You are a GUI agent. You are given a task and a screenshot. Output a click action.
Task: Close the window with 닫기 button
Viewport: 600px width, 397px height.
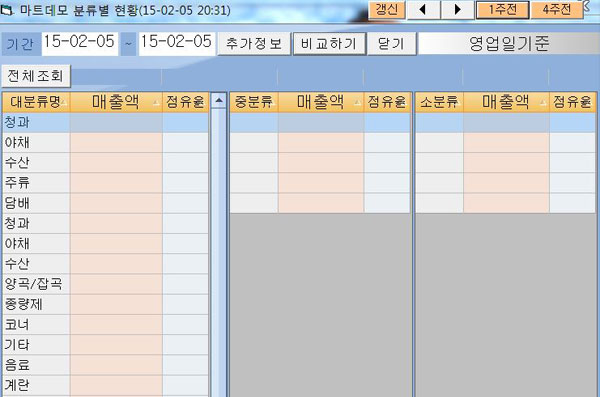(x=391, y=44)
